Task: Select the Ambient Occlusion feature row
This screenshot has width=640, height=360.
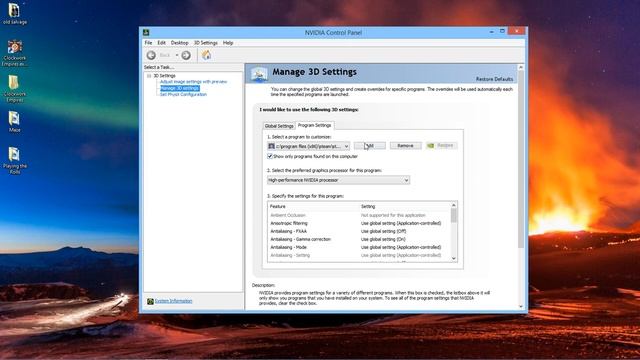Action: pos(359,215)
